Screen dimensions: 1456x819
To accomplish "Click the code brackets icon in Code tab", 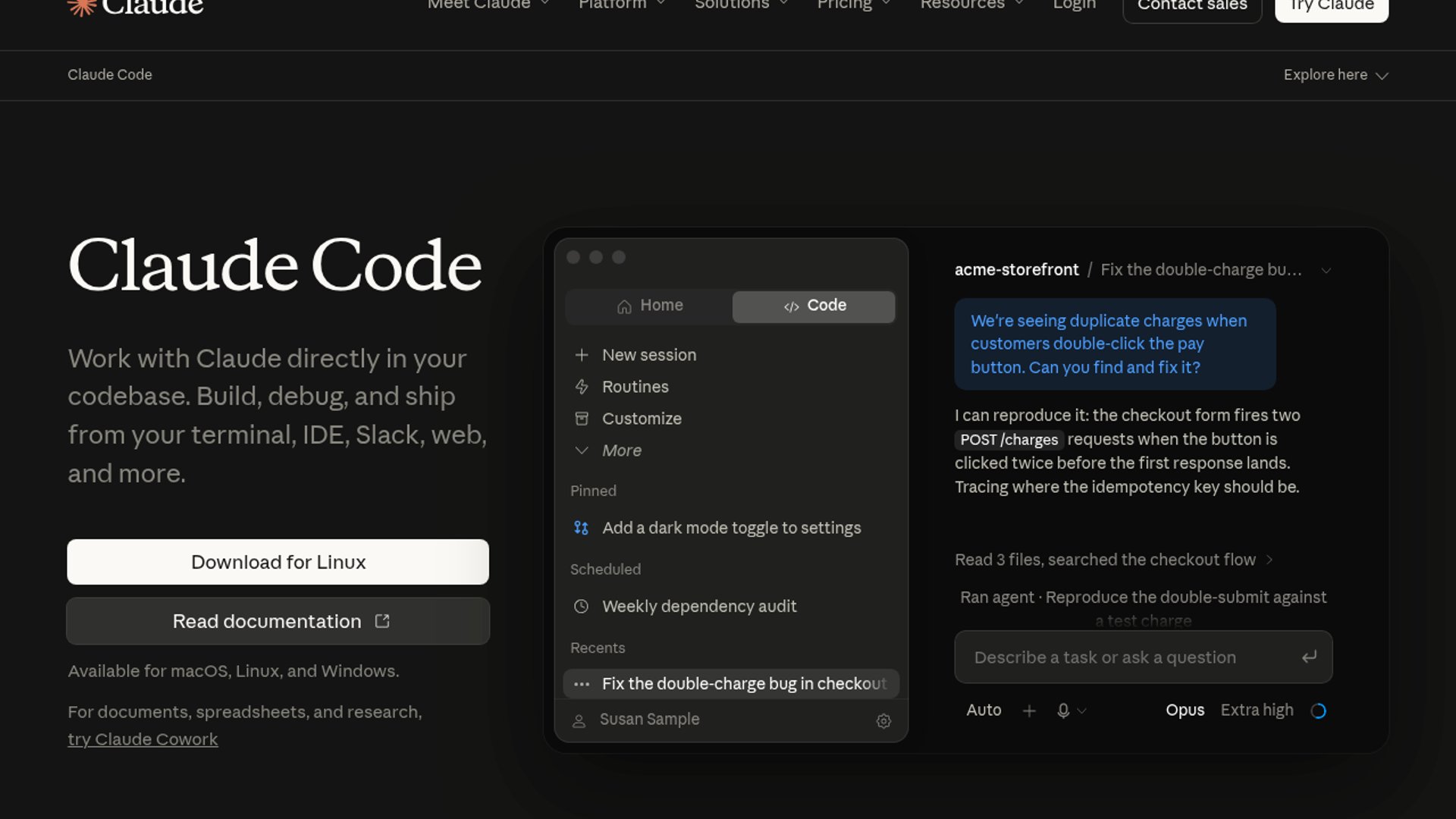I will pos(791,306).
